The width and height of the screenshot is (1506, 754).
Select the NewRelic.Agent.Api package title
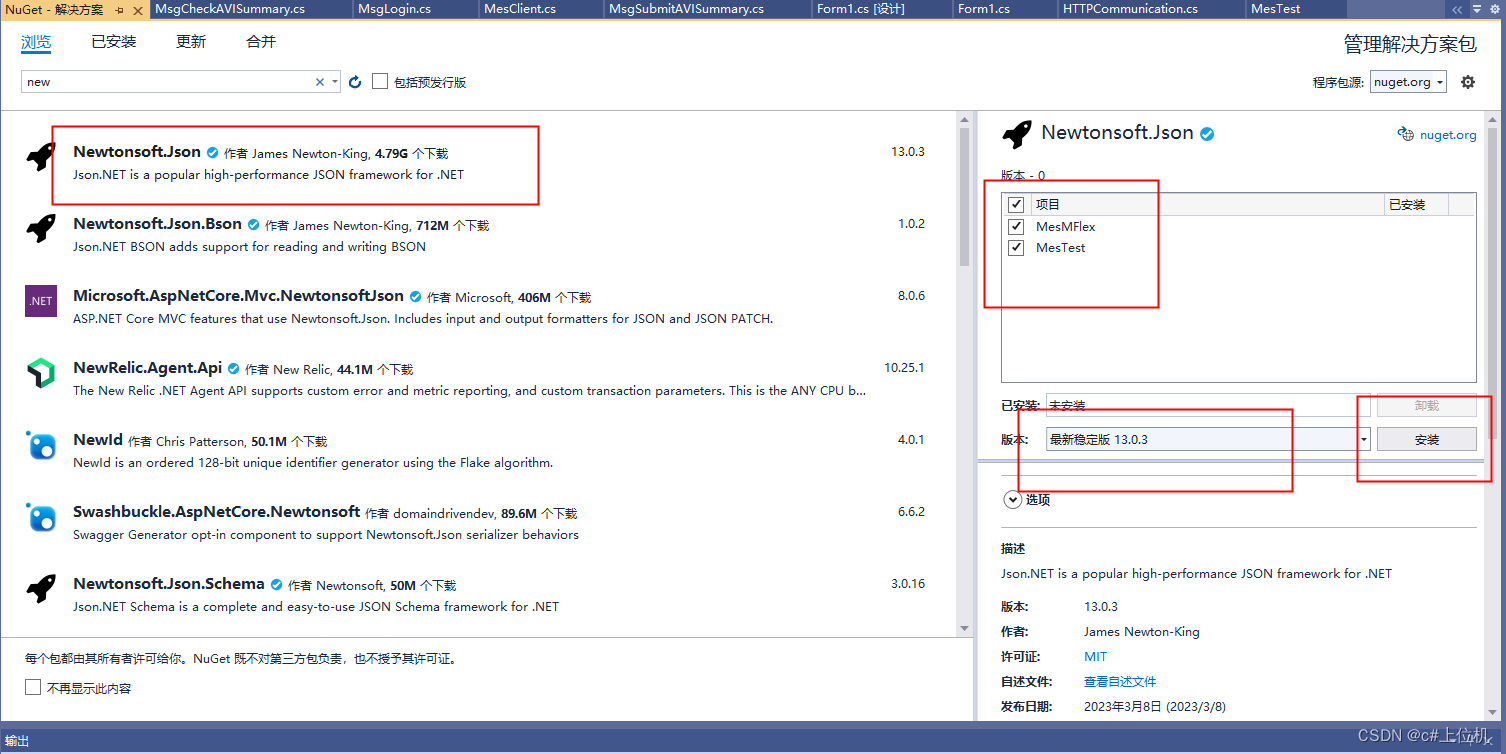pyautogui.click(x=148, y=368)
